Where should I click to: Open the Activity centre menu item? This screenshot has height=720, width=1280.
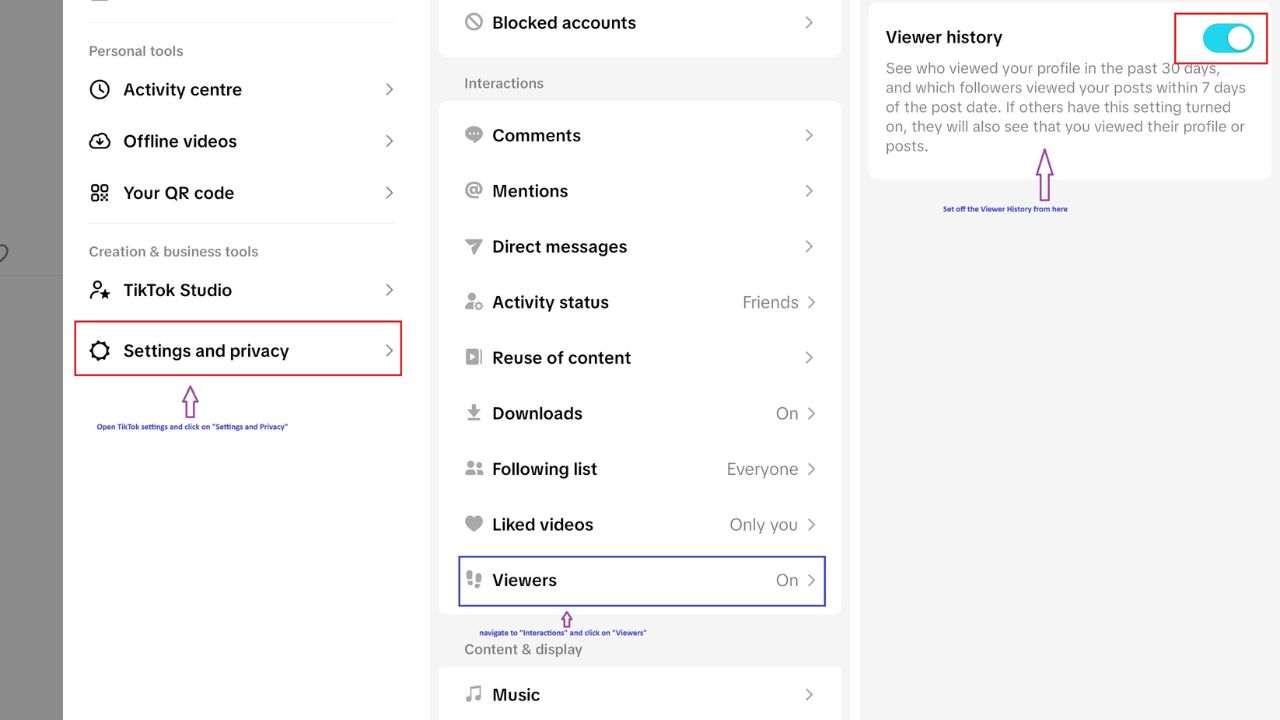coord(241,89)
